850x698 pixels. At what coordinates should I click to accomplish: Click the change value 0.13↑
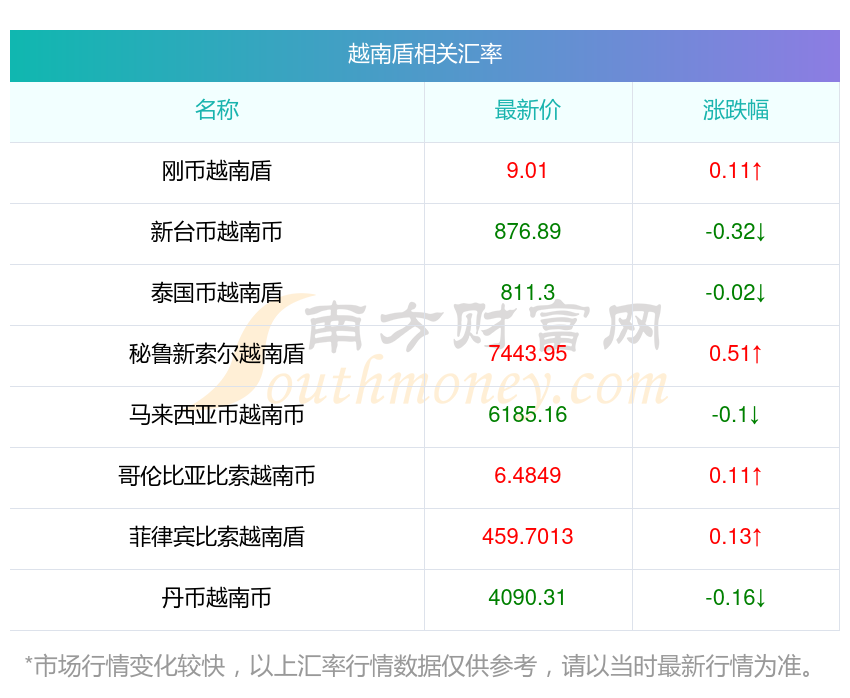736,537
